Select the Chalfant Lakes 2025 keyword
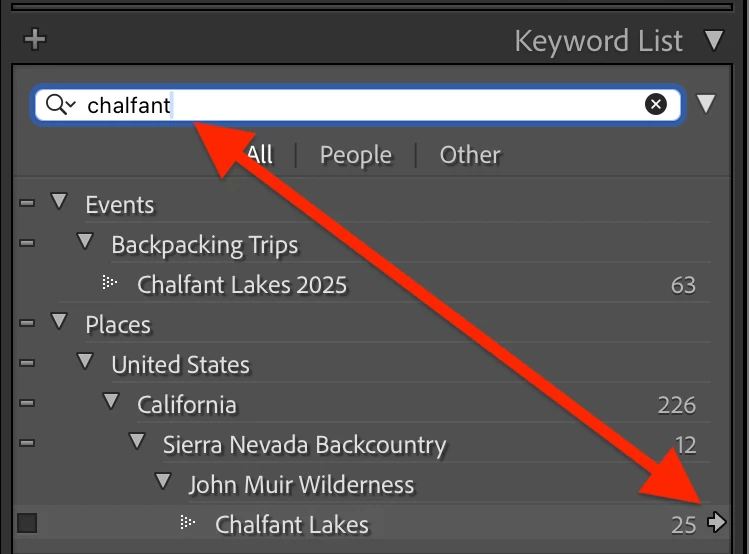The image size is (749, 554). click(242, 285)
